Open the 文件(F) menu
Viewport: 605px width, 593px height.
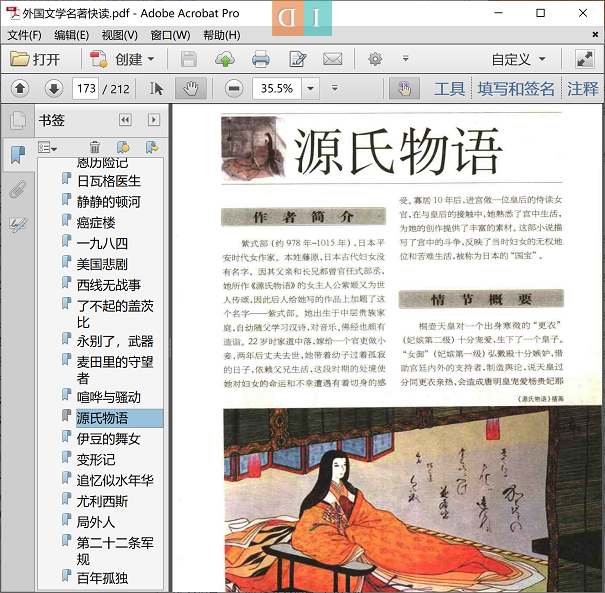click(x=24, y=35)
